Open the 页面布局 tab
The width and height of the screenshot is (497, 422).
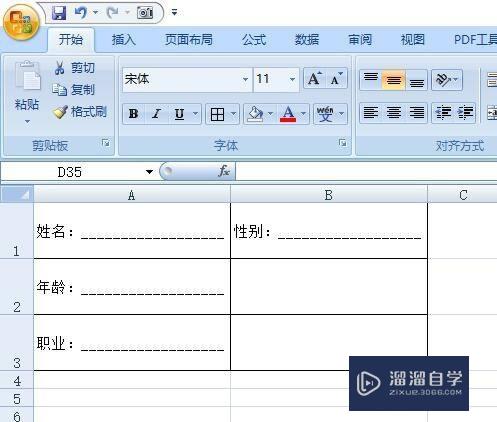tap(189, 40)
